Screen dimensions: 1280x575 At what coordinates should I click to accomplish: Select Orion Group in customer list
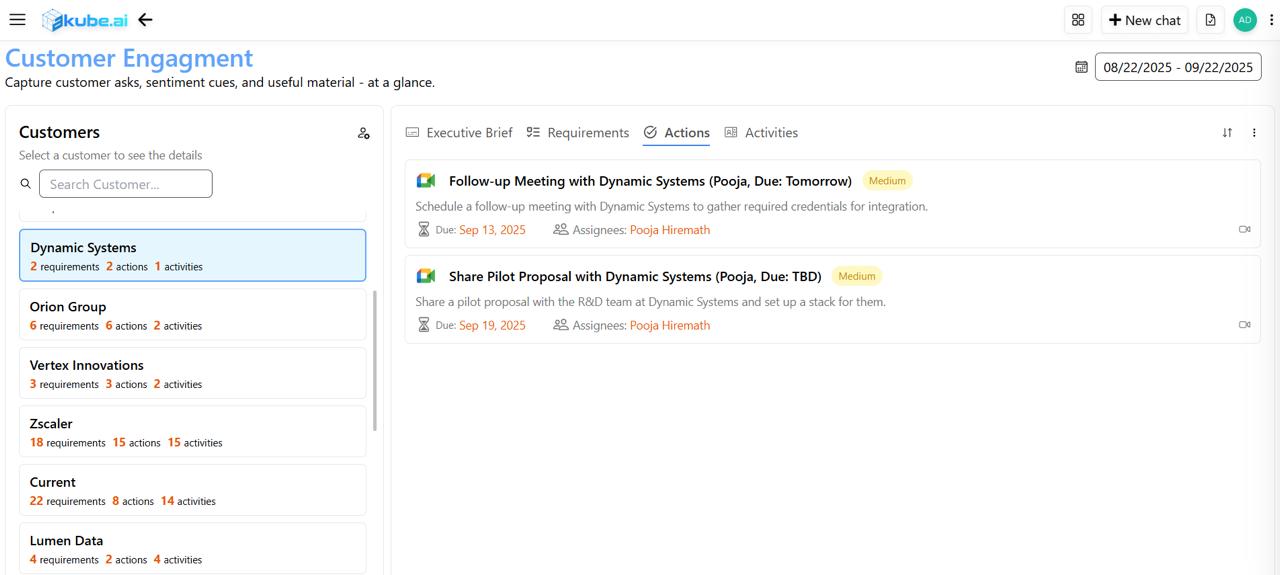tap(192, 315)
